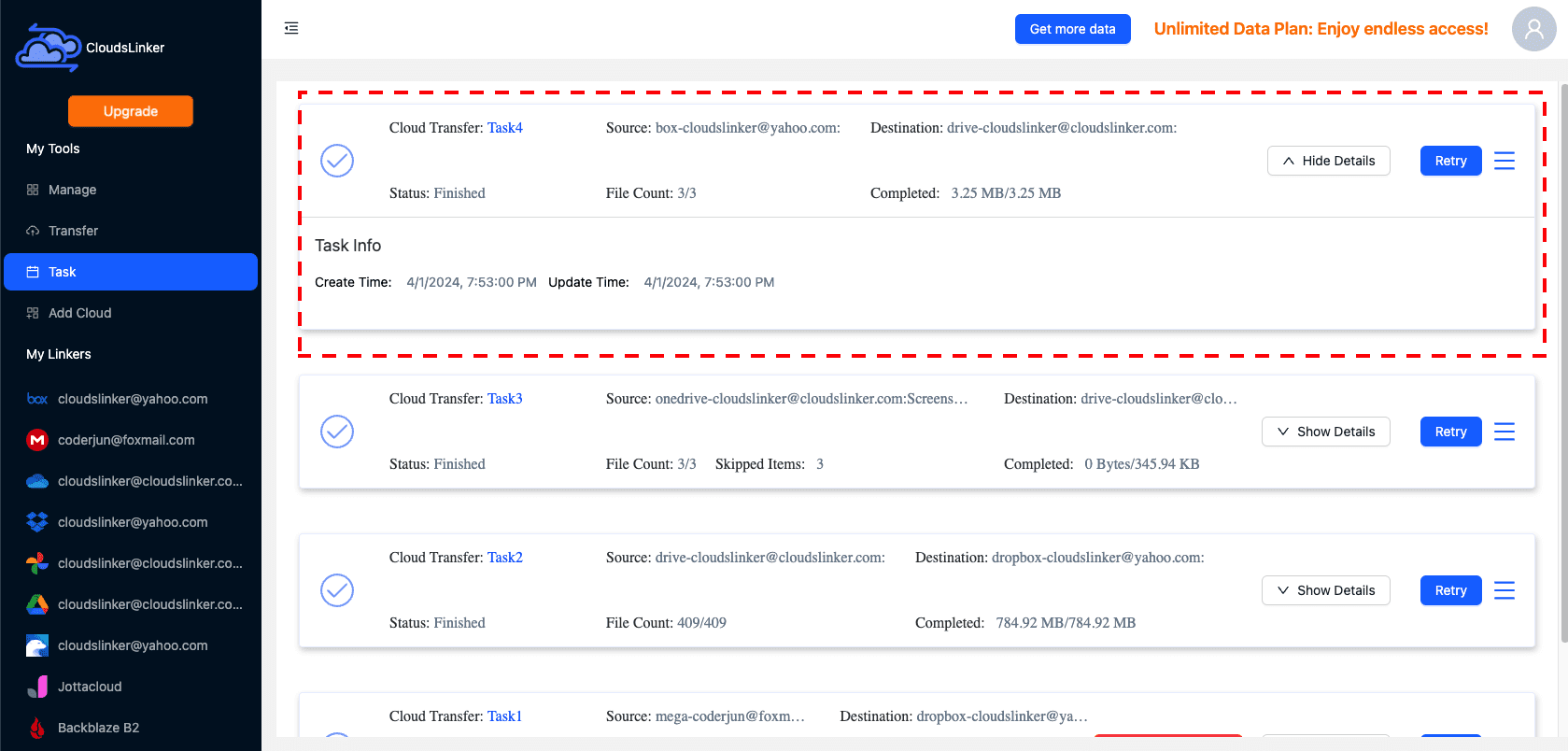Select the Box cloudslinker@yahoo.com linker
The height and width of the screenshot is (751, 1568).
click(131, 399)
